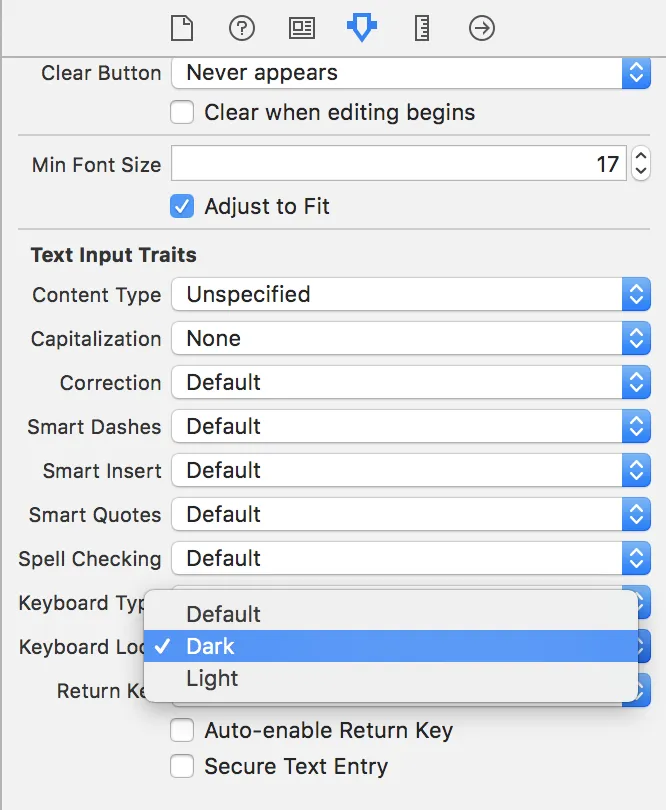
Task: Open the Smart Quotes dropdown
Action: [411, 515]
